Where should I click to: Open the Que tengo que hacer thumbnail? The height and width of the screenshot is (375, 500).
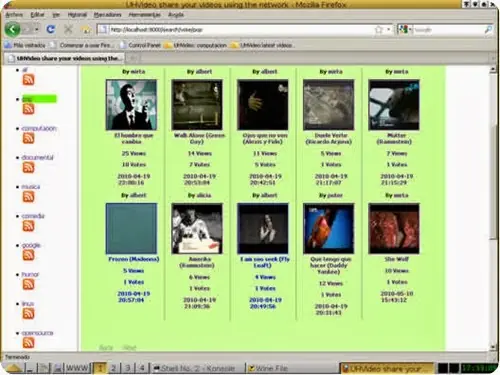tap(328, 229)
